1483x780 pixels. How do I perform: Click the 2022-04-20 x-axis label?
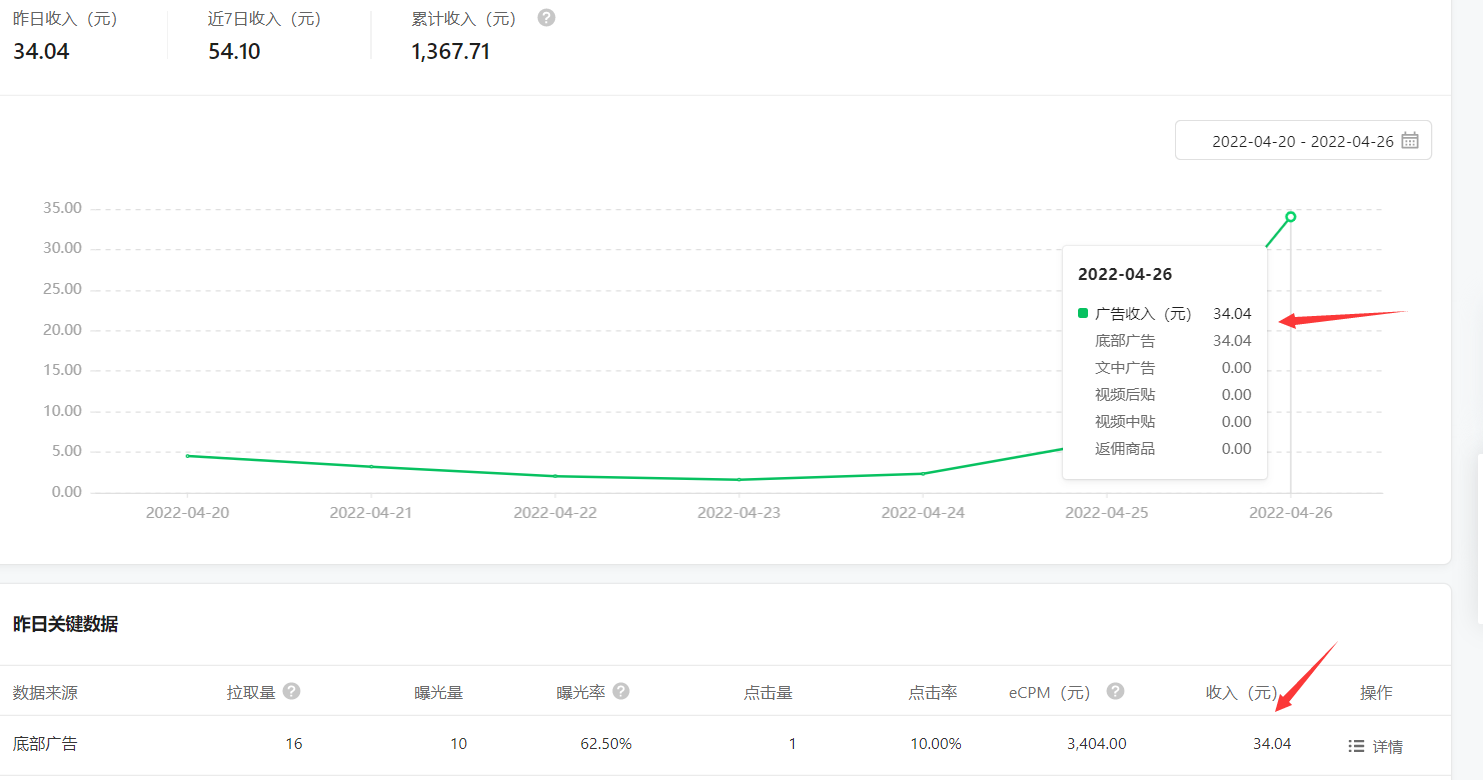(187, 512)
